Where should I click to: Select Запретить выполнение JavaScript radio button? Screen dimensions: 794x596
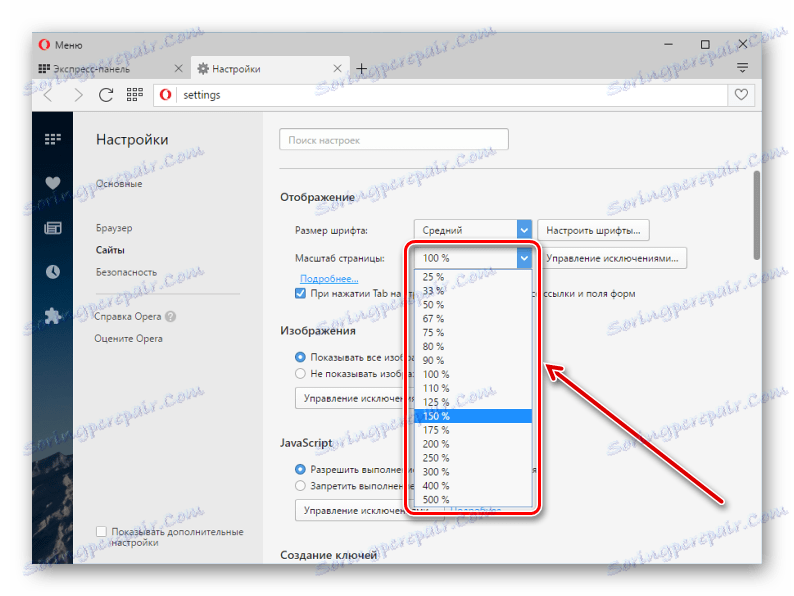click(300, 486)
